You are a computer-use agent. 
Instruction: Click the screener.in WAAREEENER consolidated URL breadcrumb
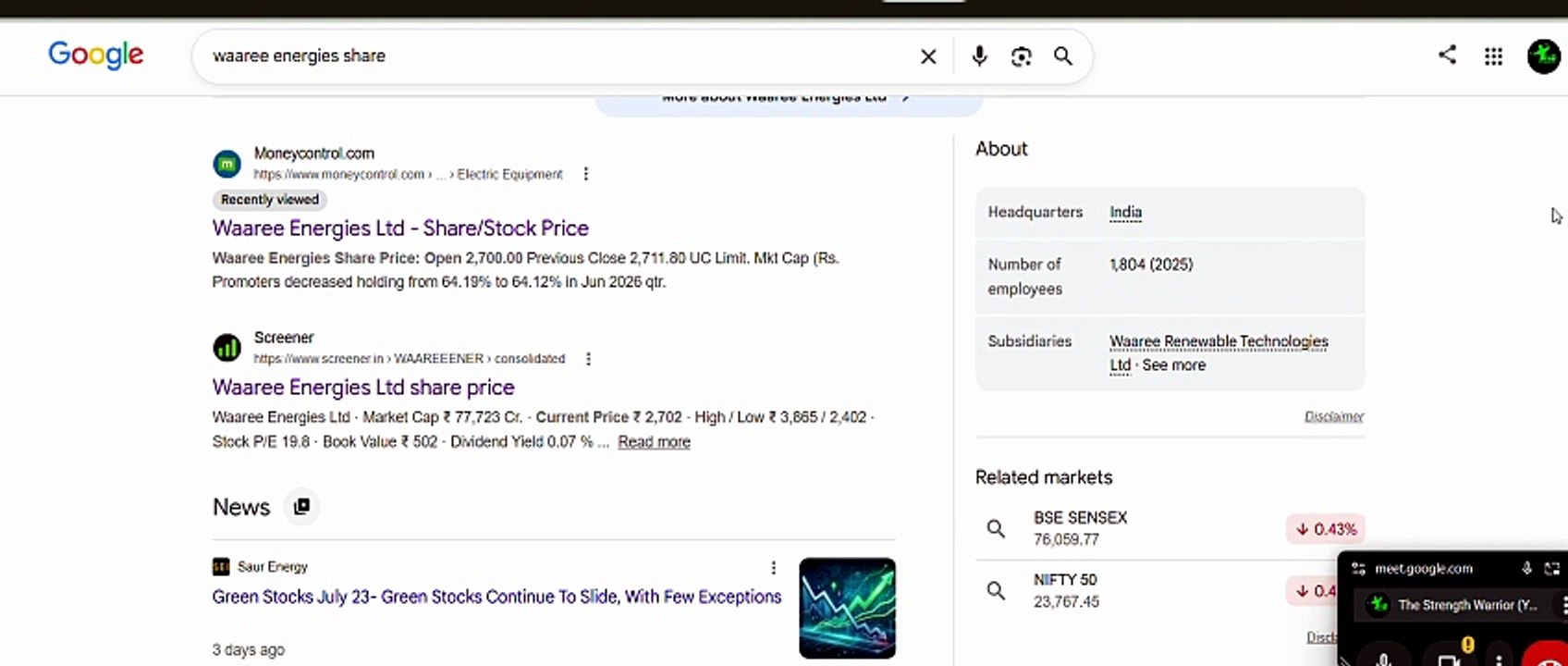pyautogui.click(x=410, y=359)
